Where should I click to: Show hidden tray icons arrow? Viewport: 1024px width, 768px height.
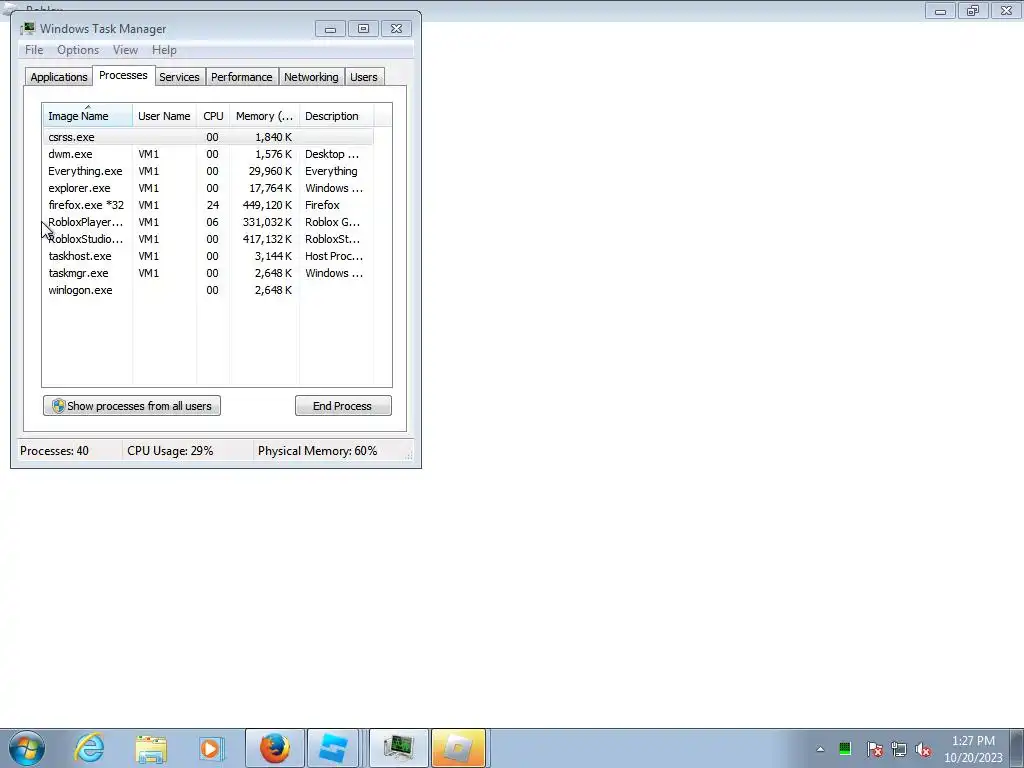820,749
